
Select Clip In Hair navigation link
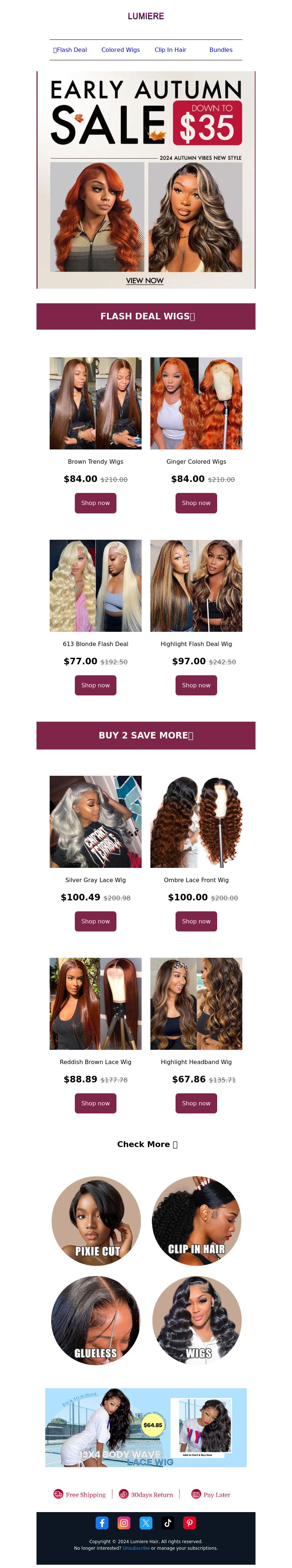click(170, 50)
